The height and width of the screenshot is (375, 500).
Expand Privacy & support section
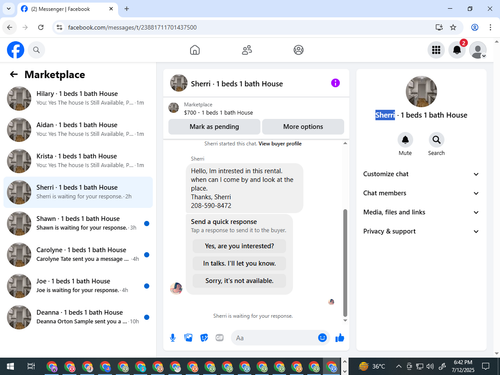click(x=421, y=231)
